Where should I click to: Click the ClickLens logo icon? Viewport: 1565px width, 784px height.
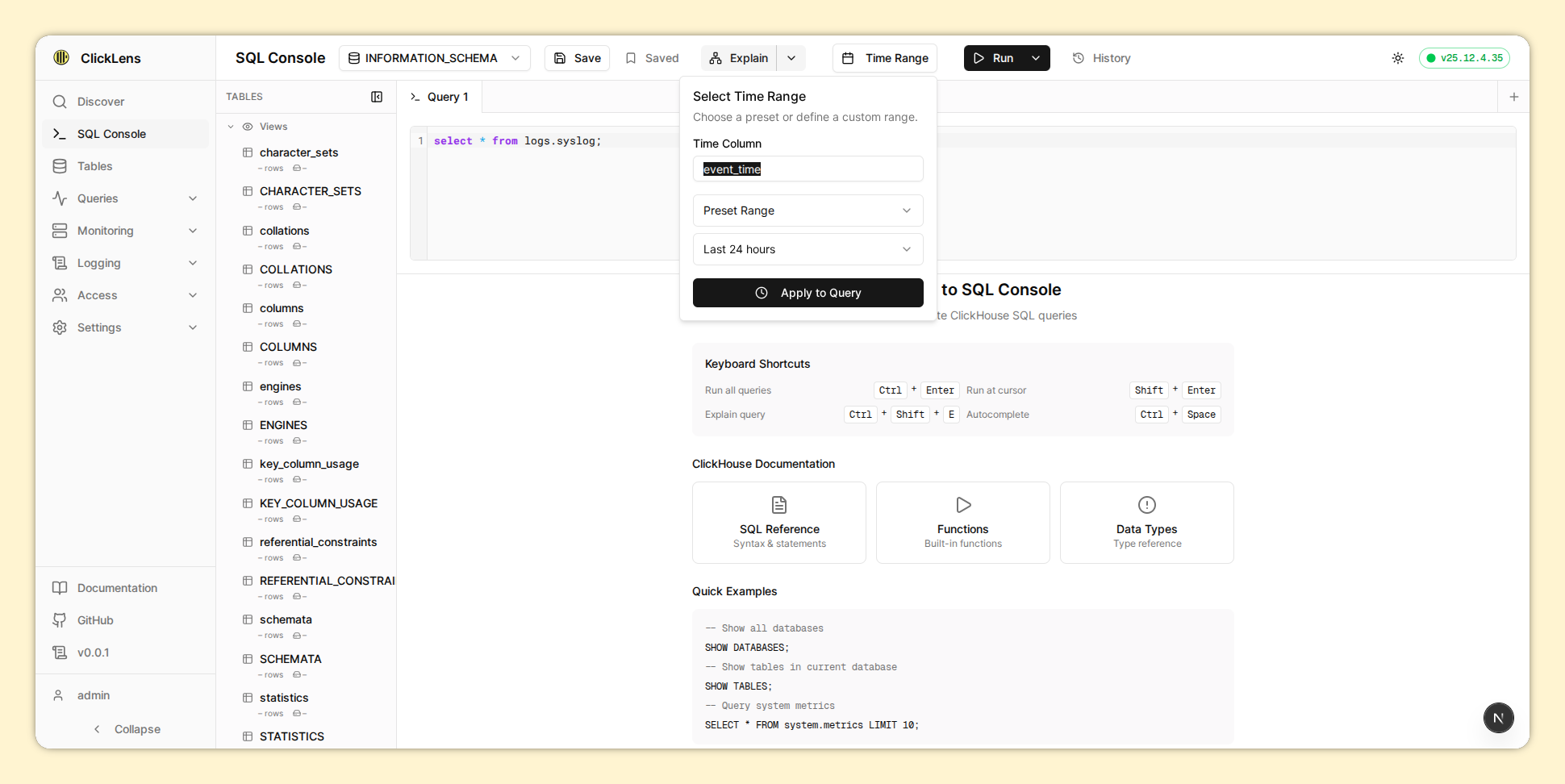61,57
